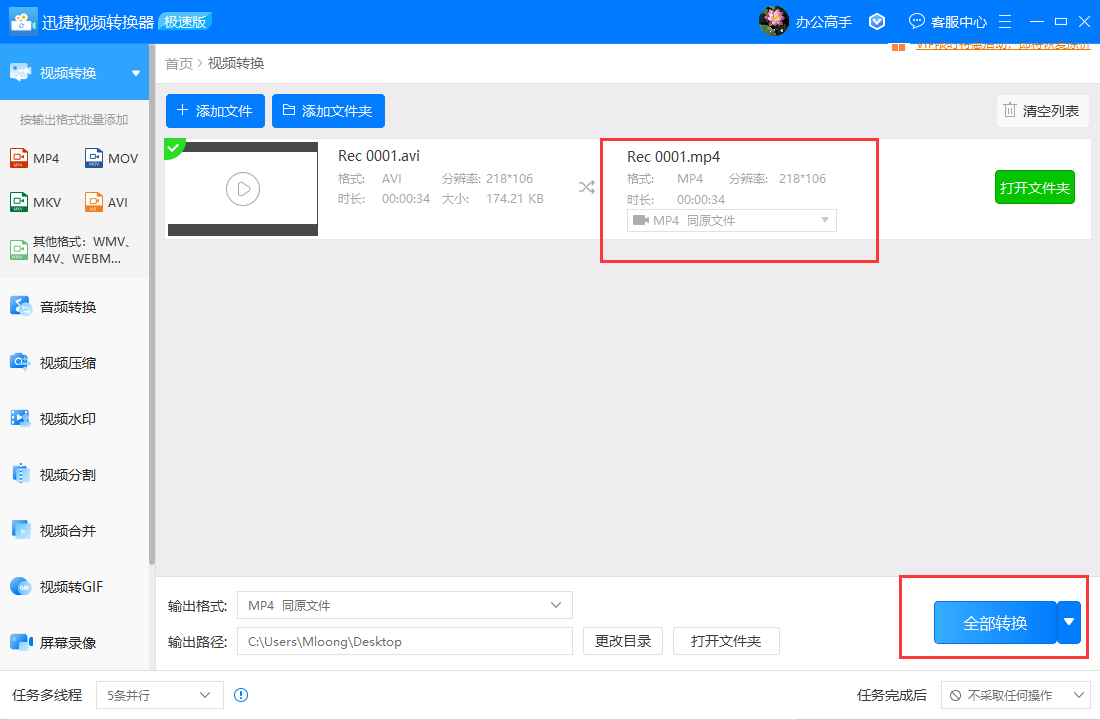Expand the 不采取任何操作 dropdown
1100x720 pixels.
(x=1015, y=695)
